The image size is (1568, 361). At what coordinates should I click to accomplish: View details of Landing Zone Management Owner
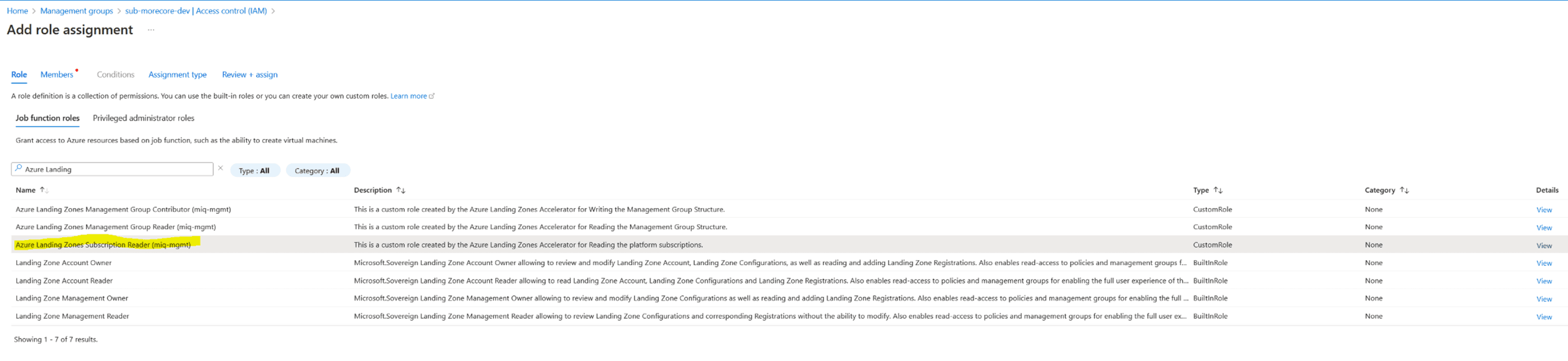pyautogui.click(x=1544, y=299)
